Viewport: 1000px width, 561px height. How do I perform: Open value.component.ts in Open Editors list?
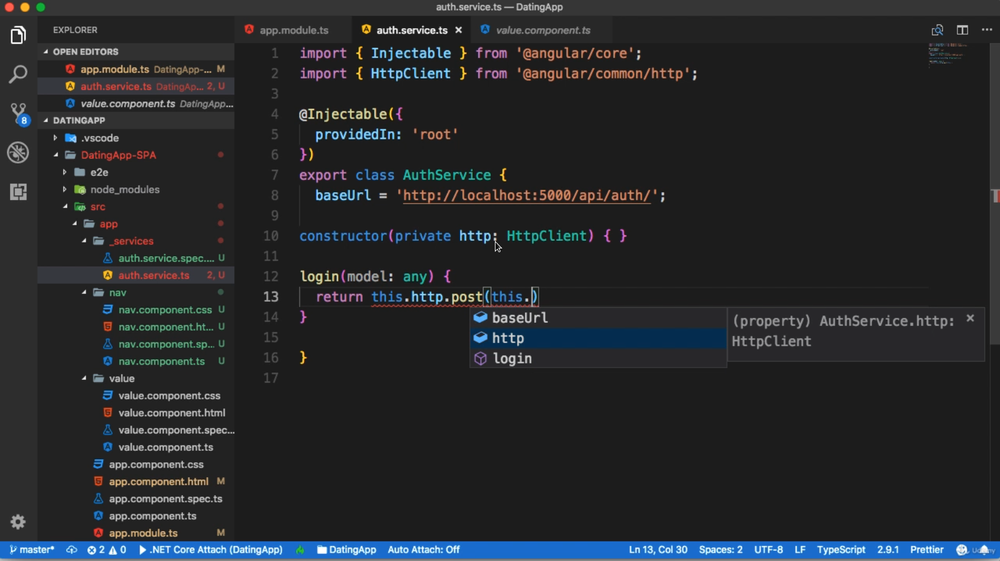click(136, 103)
